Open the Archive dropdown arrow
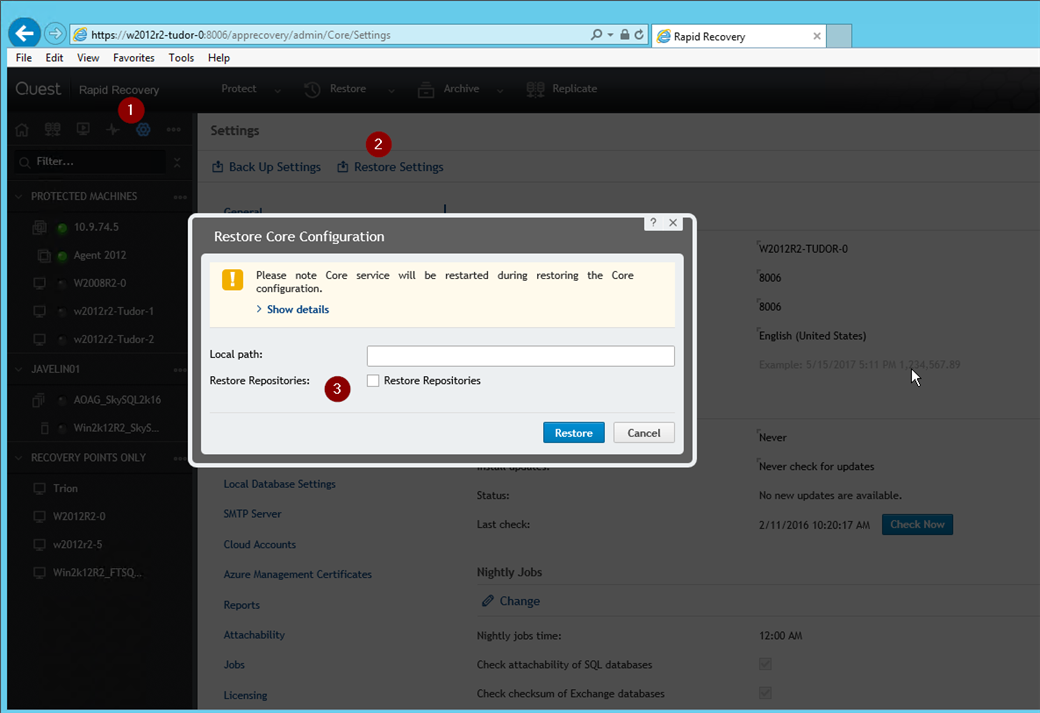Screen dimensions: 1040x713 click(x=499, y=90)
